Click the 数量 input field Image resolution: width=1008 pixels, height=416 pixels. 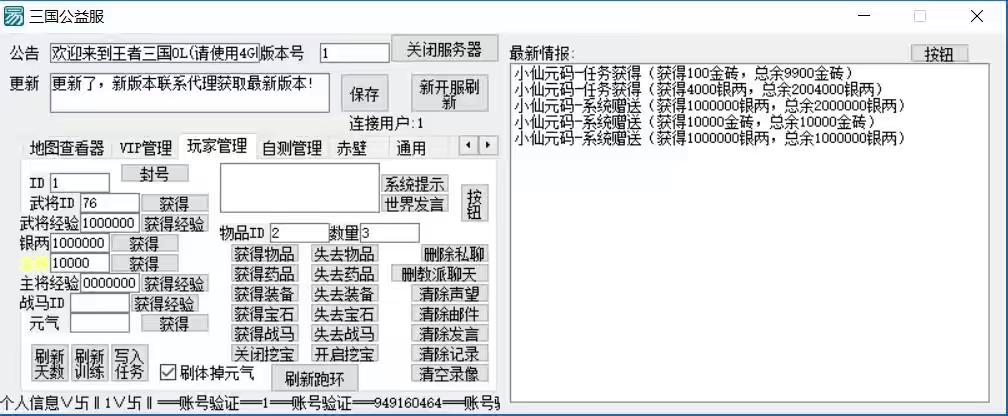(x=390, y=233)
